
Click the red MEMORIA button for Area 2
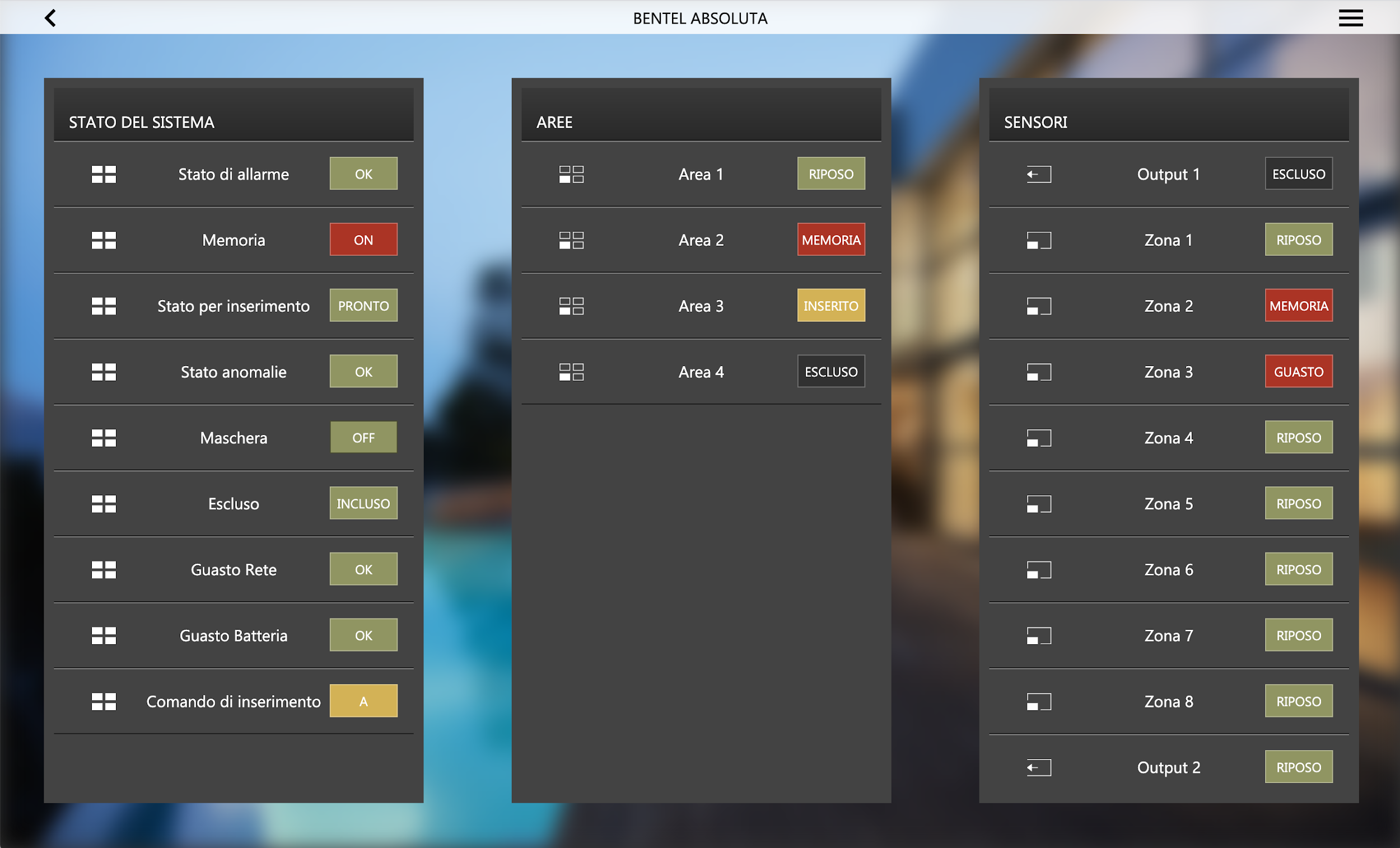pos(831,240)
